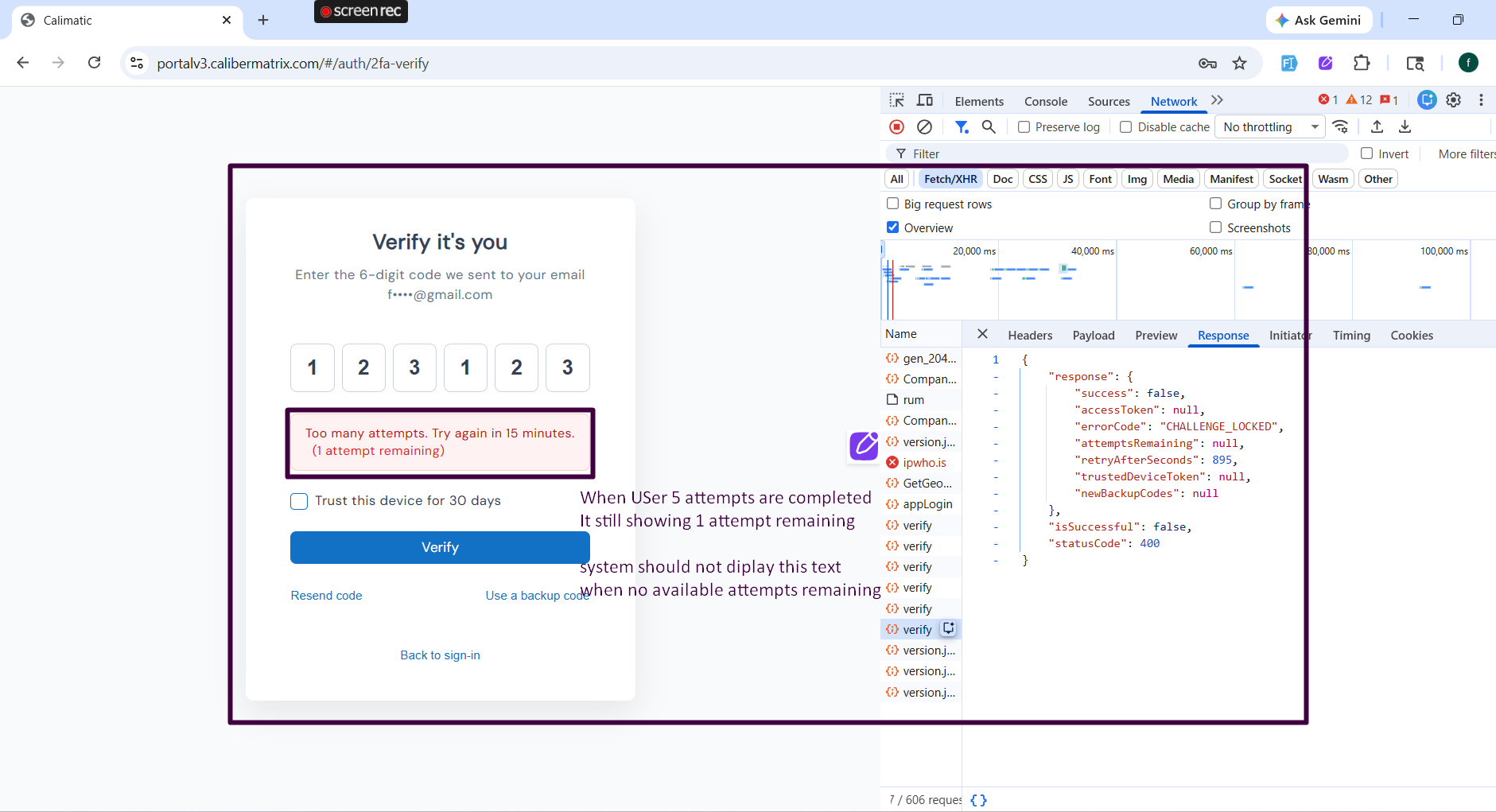Click pretty print braces icon
This screenshot has height=812, width=1496.
978,800
